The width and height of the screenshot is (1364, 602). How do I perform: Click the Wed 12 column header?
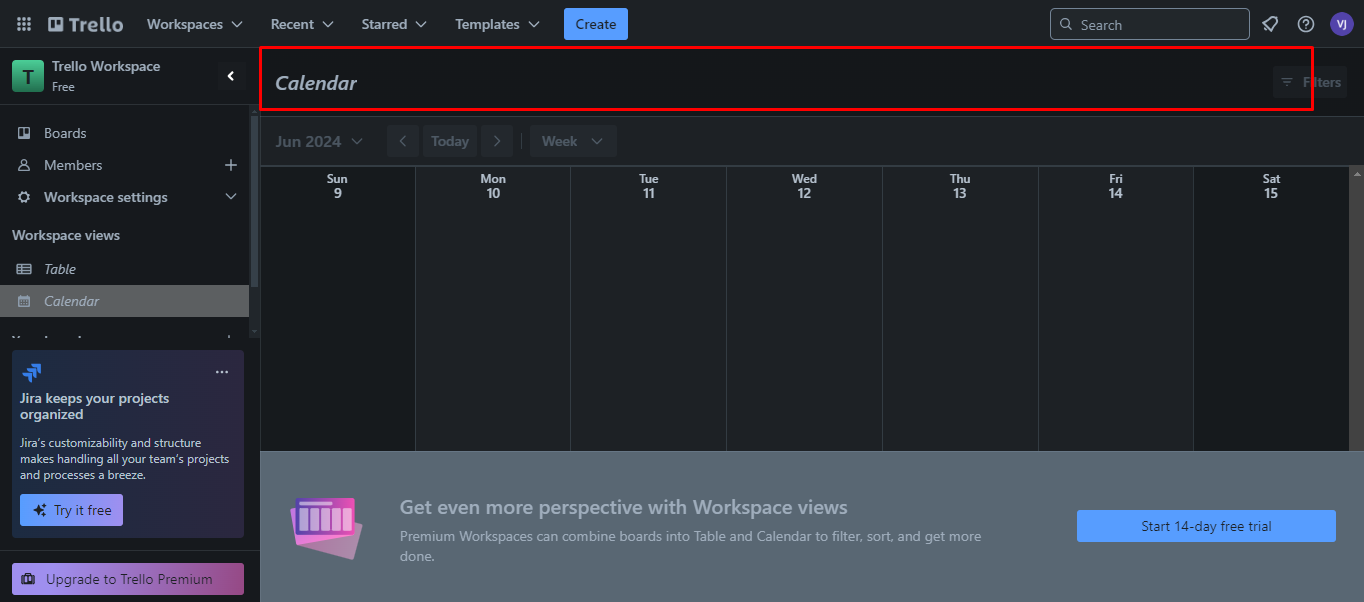click(804, 186)
